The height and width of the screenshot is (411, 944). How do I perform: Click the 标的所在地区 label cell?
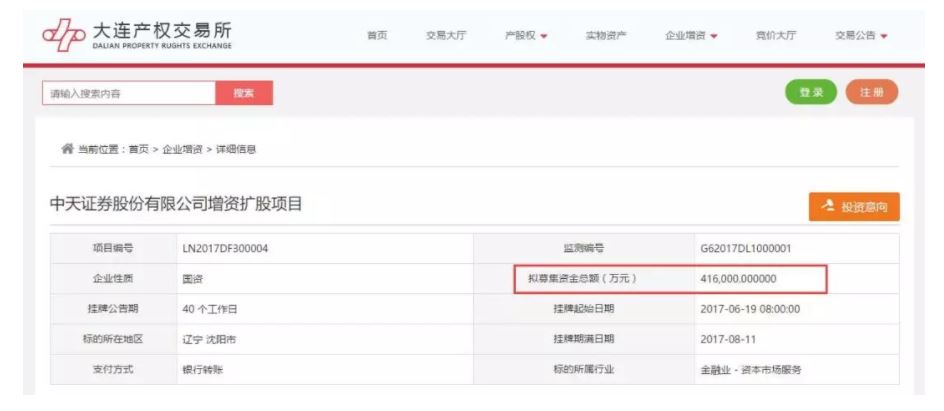click(x=113, y=339)
